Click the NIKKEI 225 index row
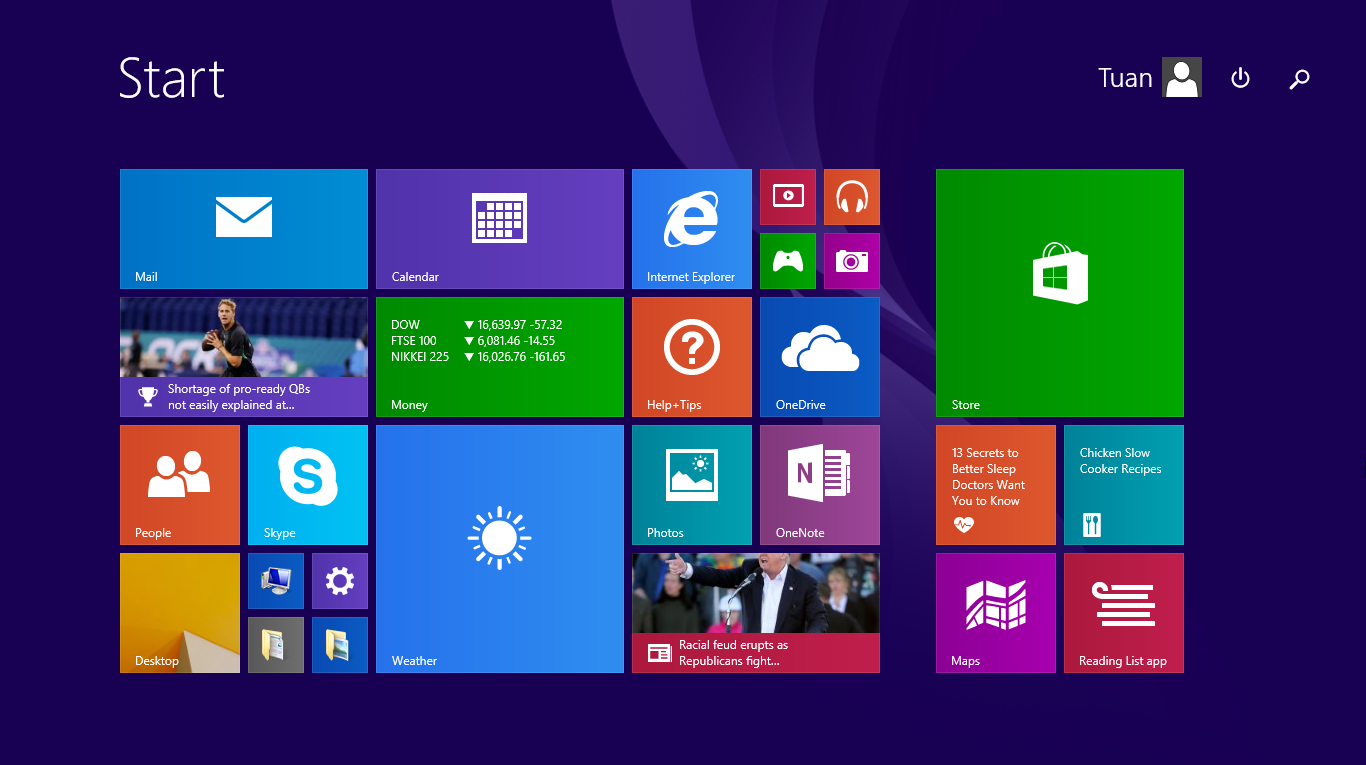Image resolution: width=1366 pixels, height=765 pixels. [478, 357]
